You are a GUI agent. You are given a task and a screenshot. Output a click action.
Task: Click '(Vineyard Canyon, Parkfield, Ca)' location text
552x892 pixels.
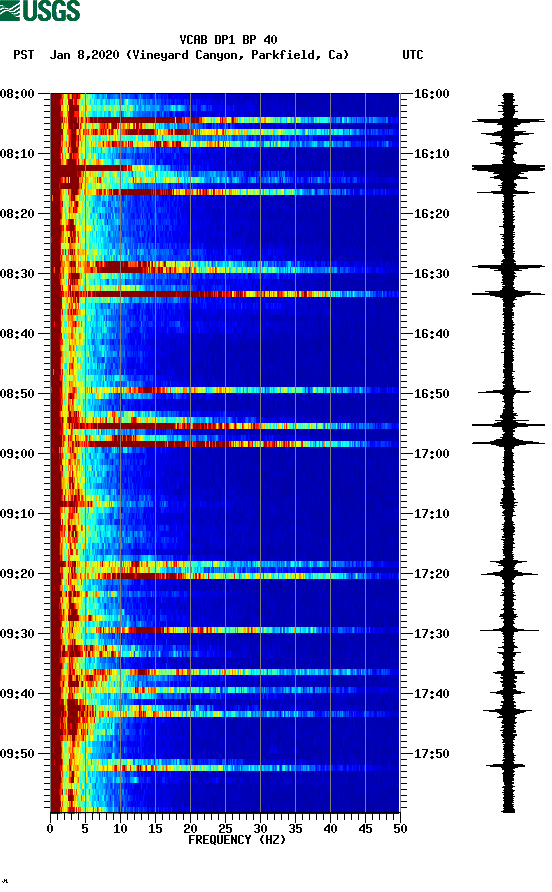(237, 55)
